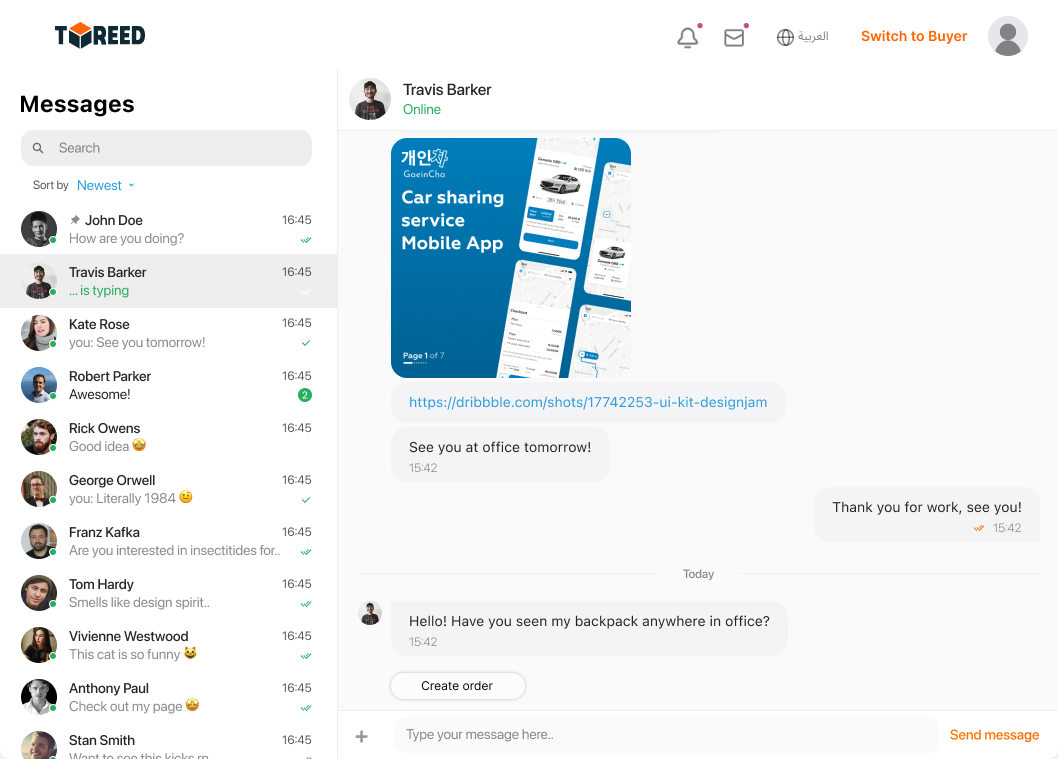Click Franz Kafka's avatar
Viewport: 1058px width, 759px height.
tap(38, 540)
